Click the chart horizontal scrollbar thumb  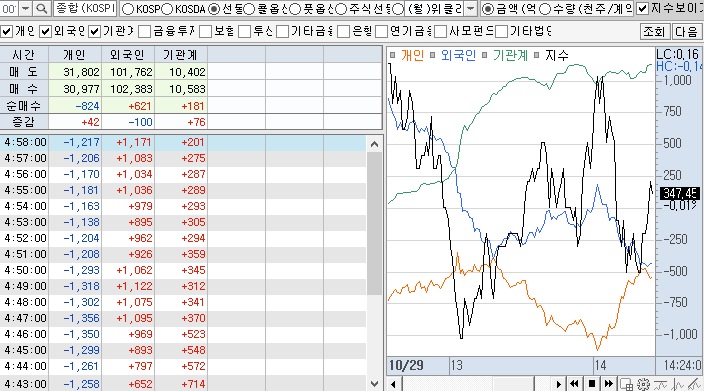pos(514,384)
